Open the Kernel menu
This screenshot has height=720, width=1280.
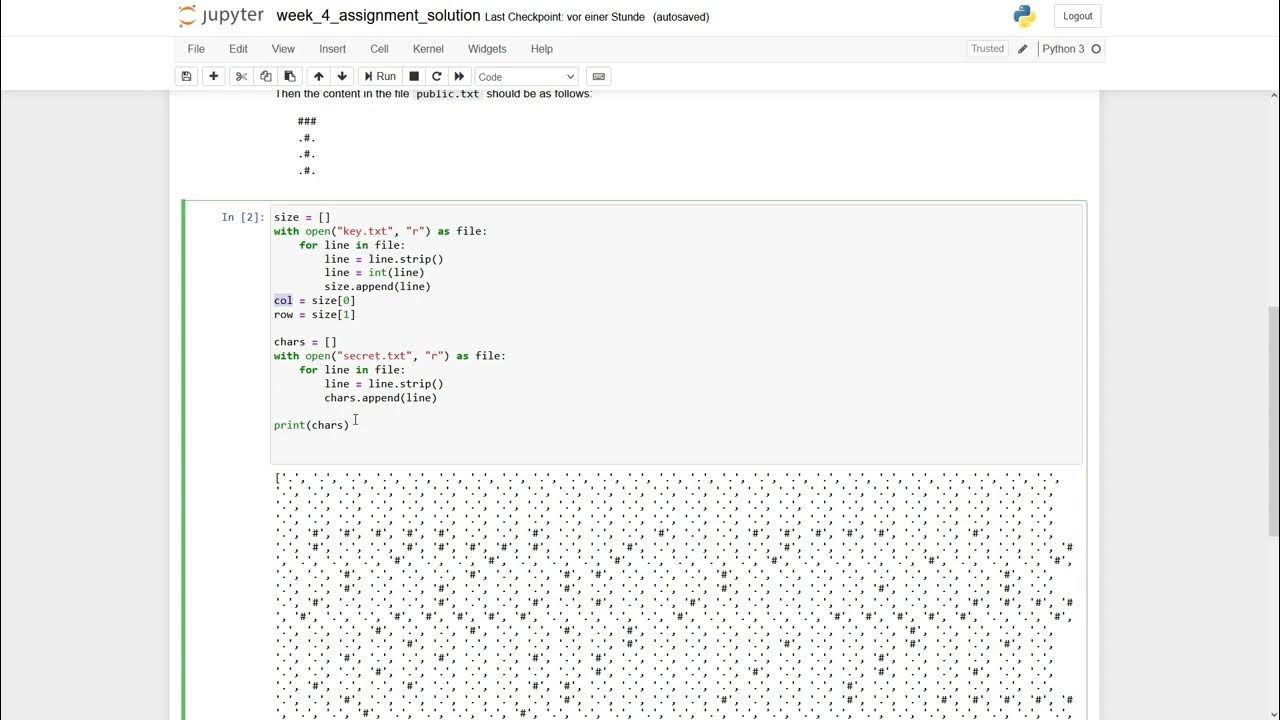coord(428,49)
